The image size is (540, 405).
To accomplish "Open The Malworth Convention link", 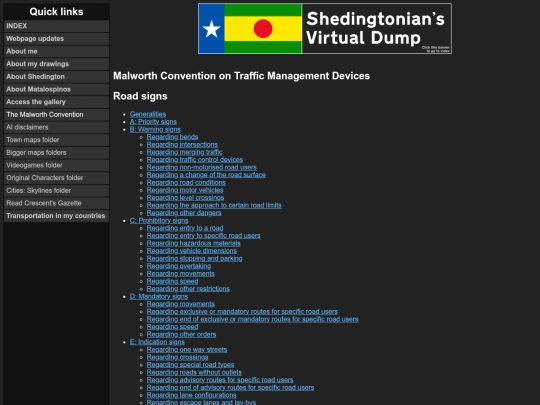I will [x=56, y=115].
